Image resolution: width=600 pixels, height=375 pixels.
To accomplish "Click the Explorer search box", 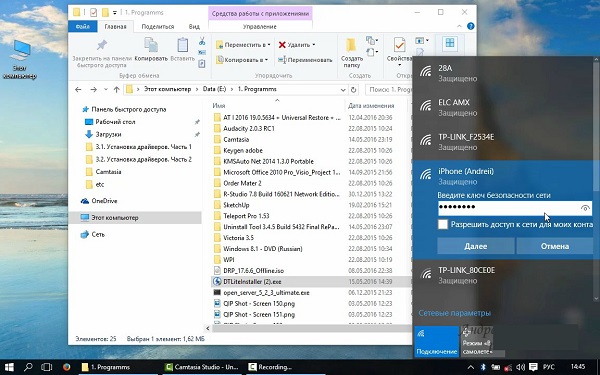I will pos(388,90).
